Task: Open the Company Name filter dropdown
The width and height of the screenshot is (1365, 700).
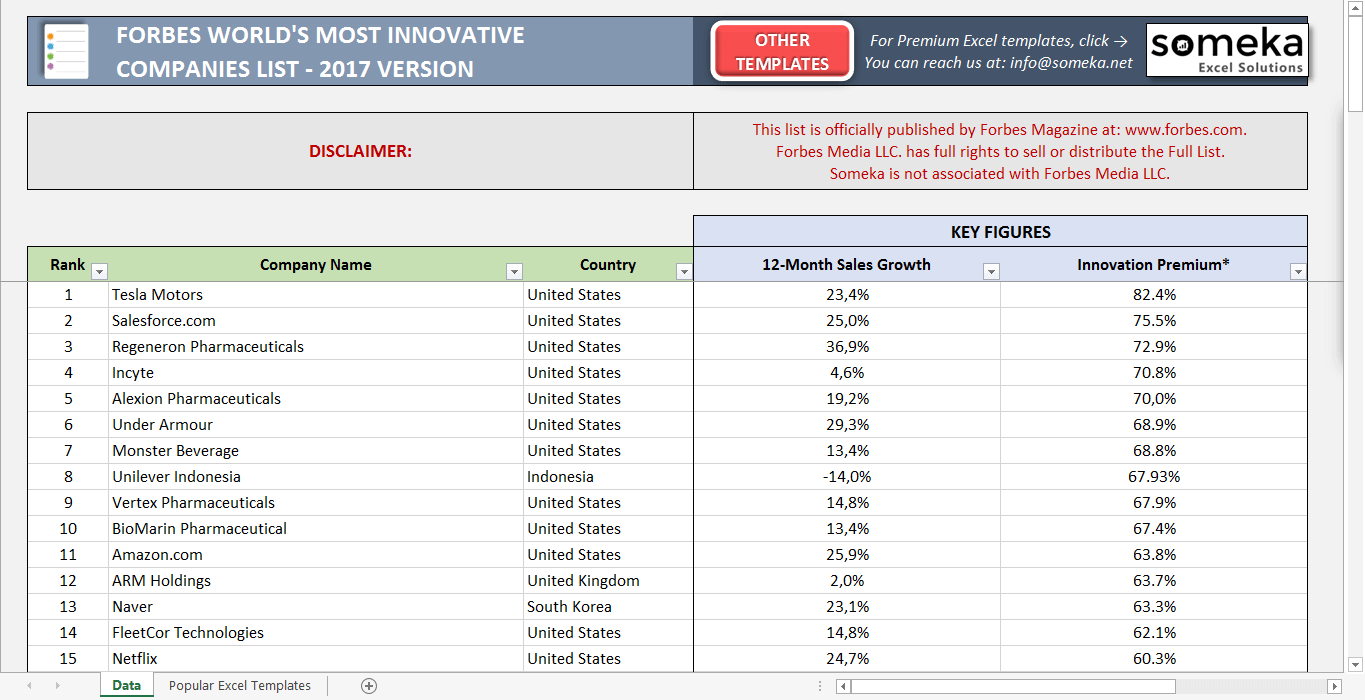Action: (x=514, y=271)
